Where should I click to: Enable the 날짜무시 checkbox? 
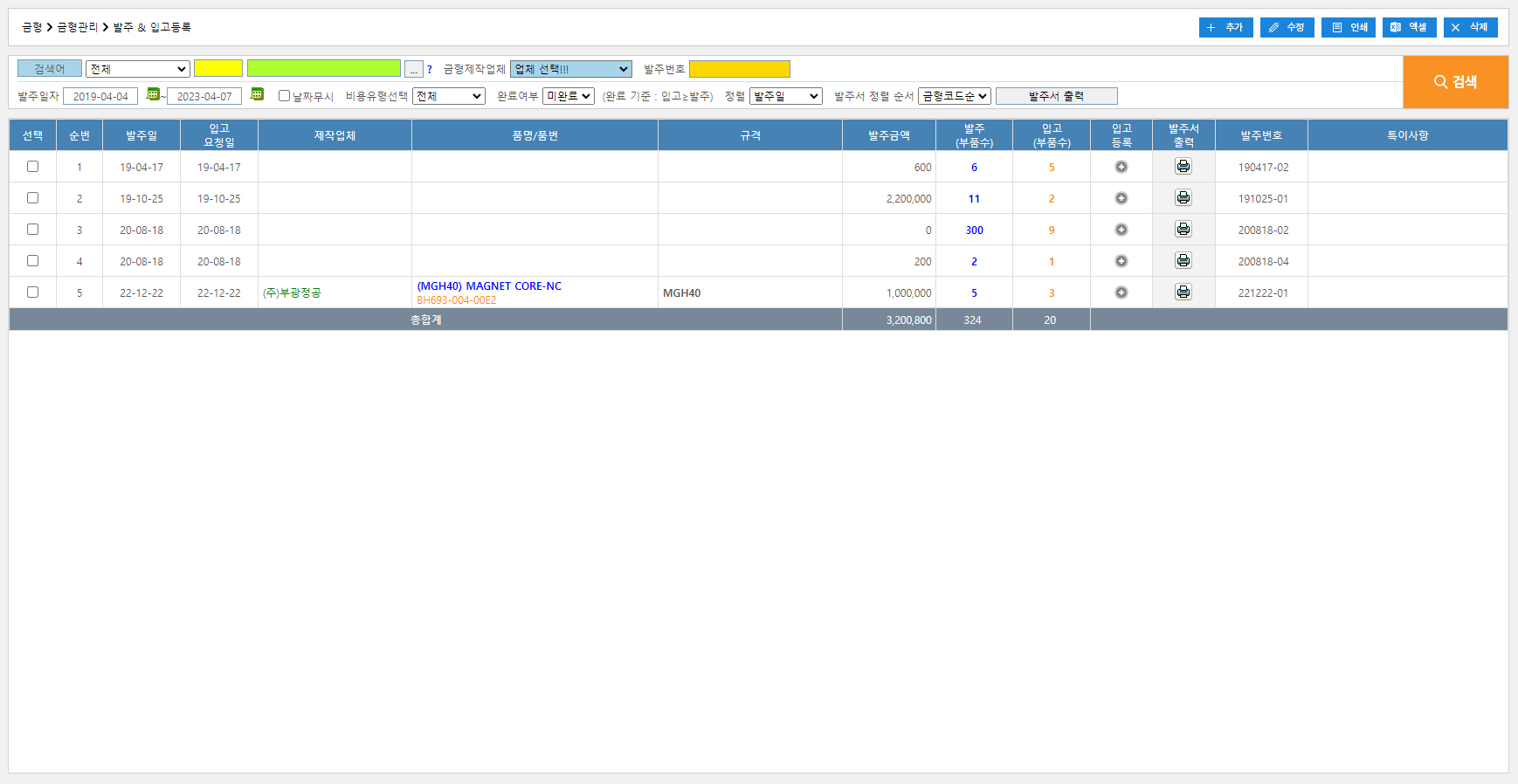[284, 96]
